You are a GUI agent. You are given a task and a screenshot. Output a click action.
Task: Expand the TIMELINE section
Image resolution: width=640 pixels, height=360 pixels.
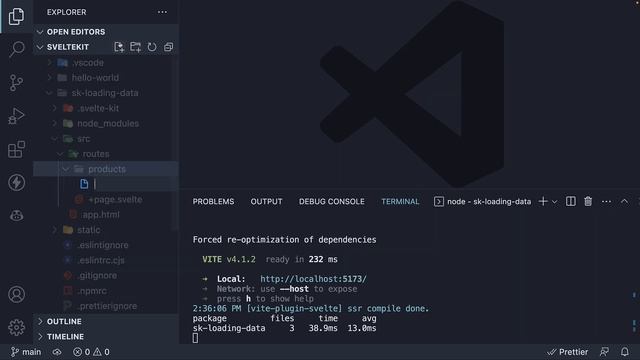point(106,336)
